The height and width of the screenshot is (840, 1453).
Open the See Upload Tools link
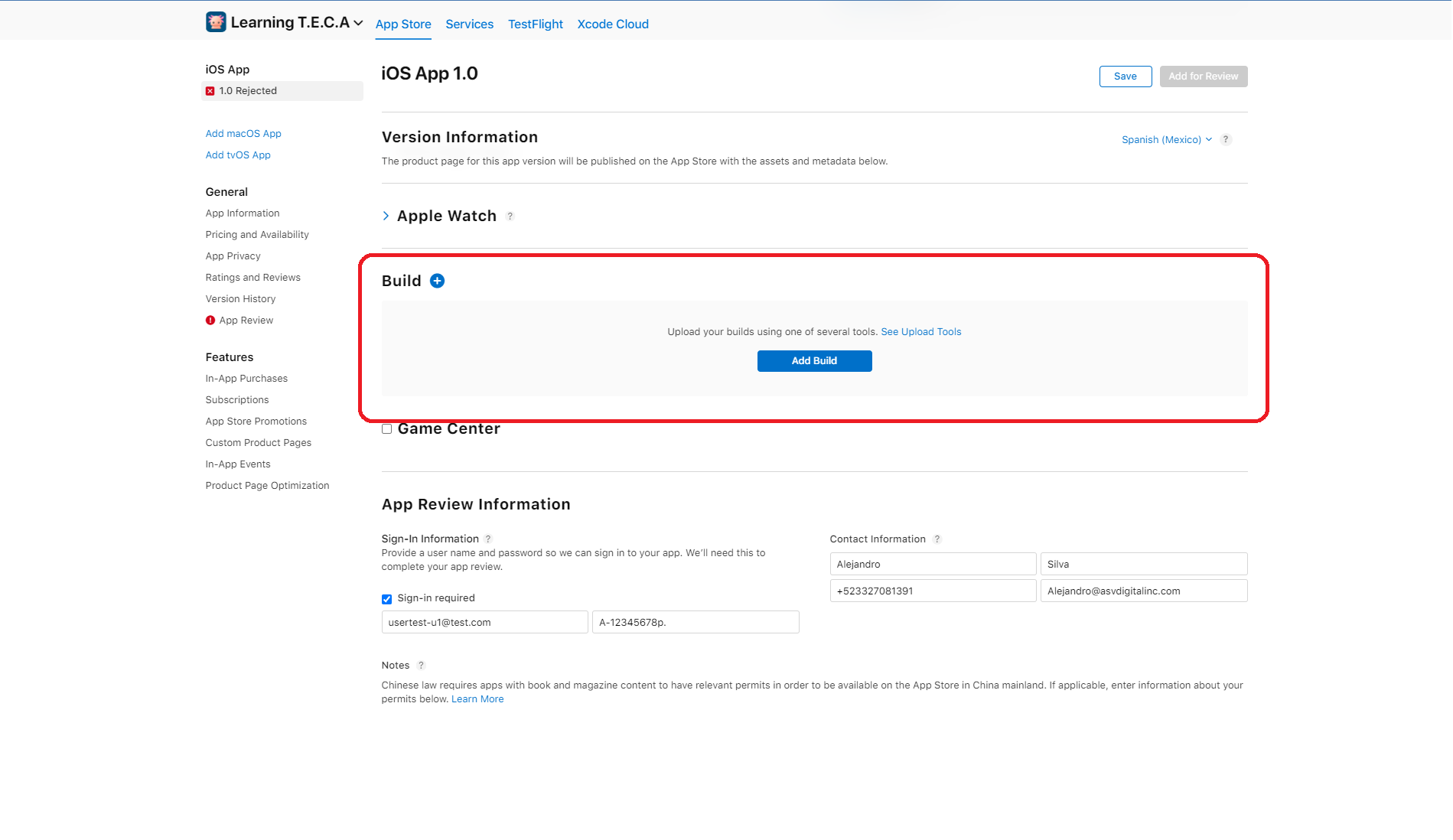click(920, 332)
